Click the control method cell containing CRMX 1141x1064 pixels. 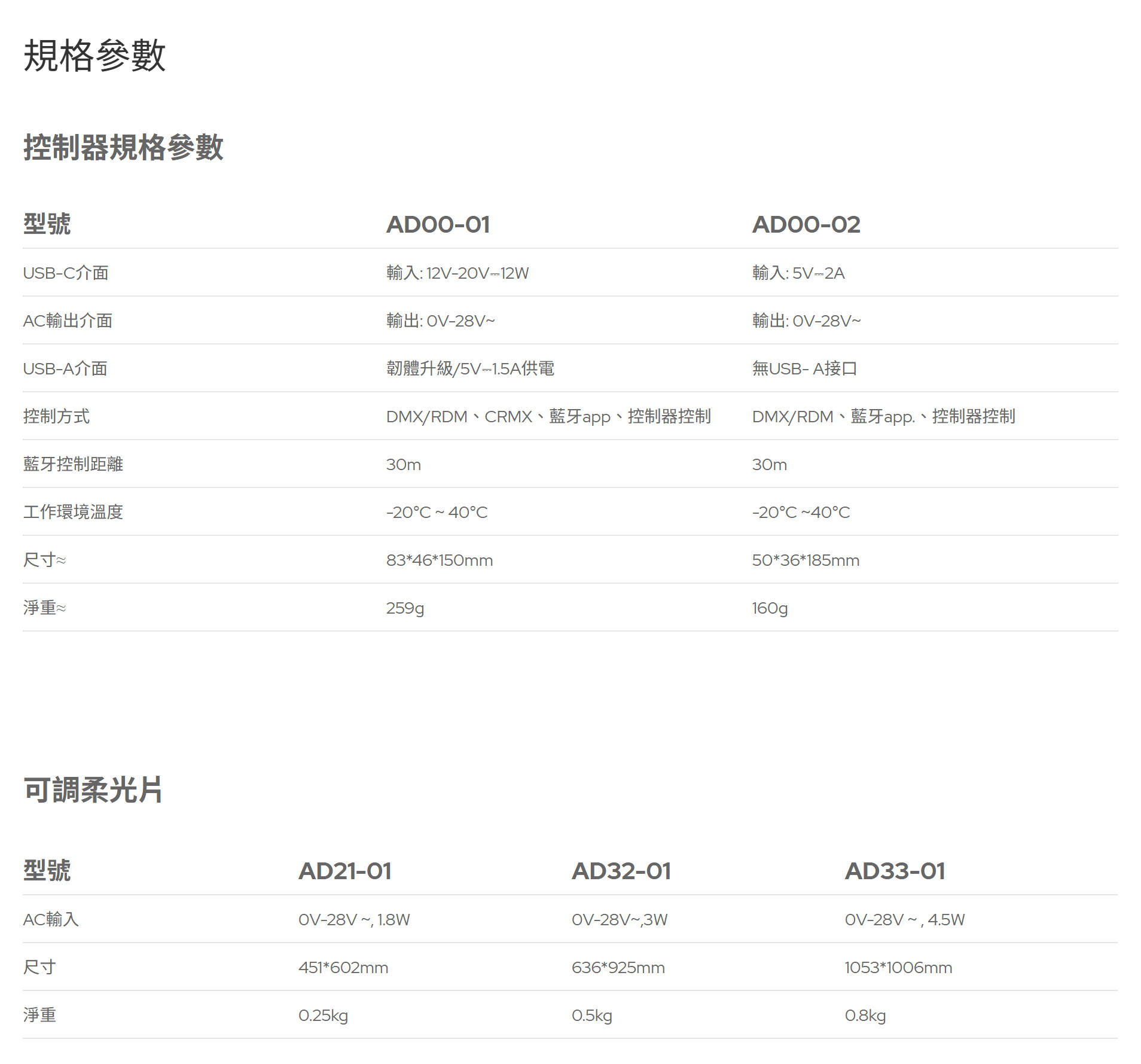click(548, 416)
